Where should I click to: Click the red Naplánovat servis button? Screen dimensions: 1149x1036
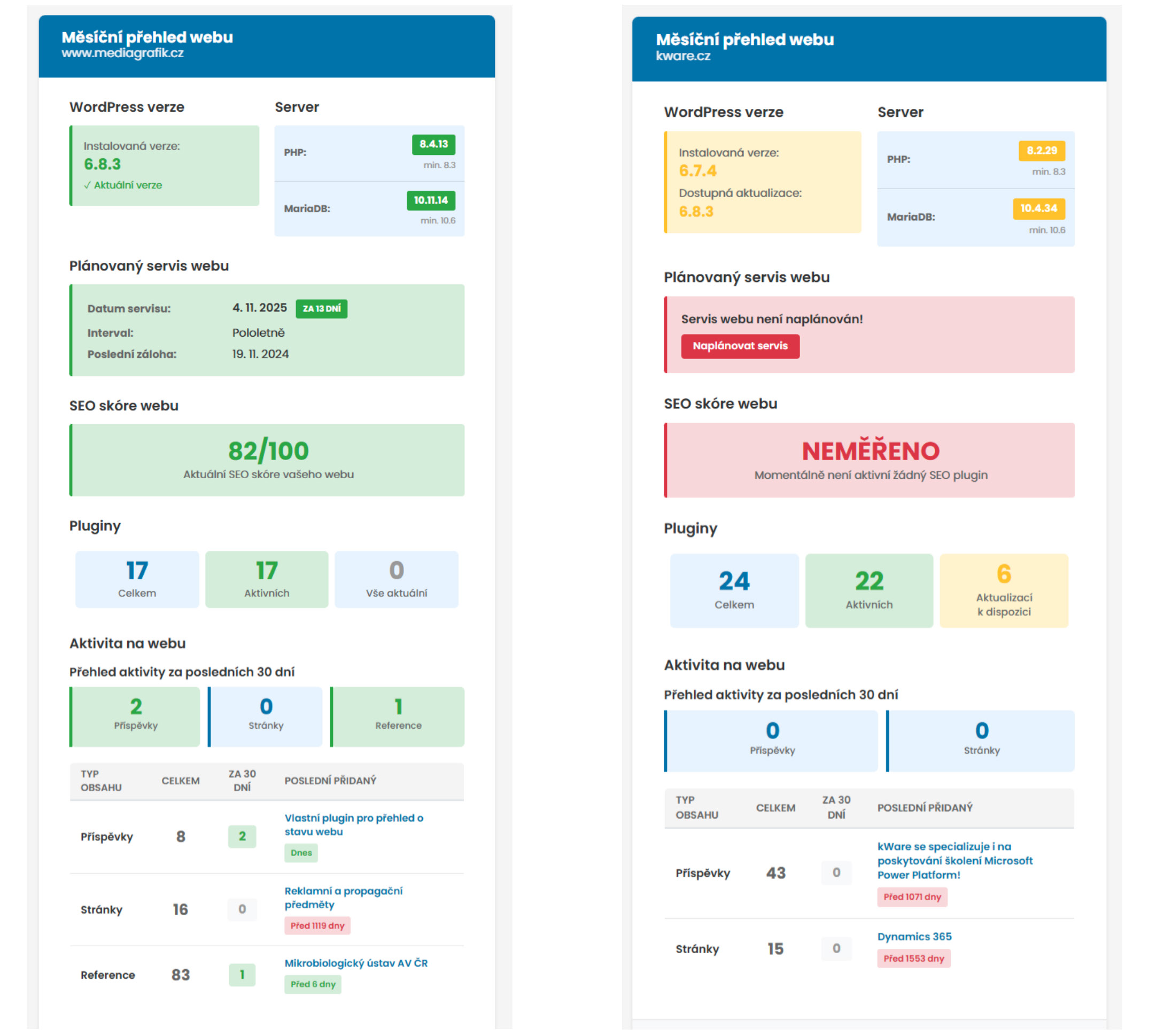click(x=740, y=346)
